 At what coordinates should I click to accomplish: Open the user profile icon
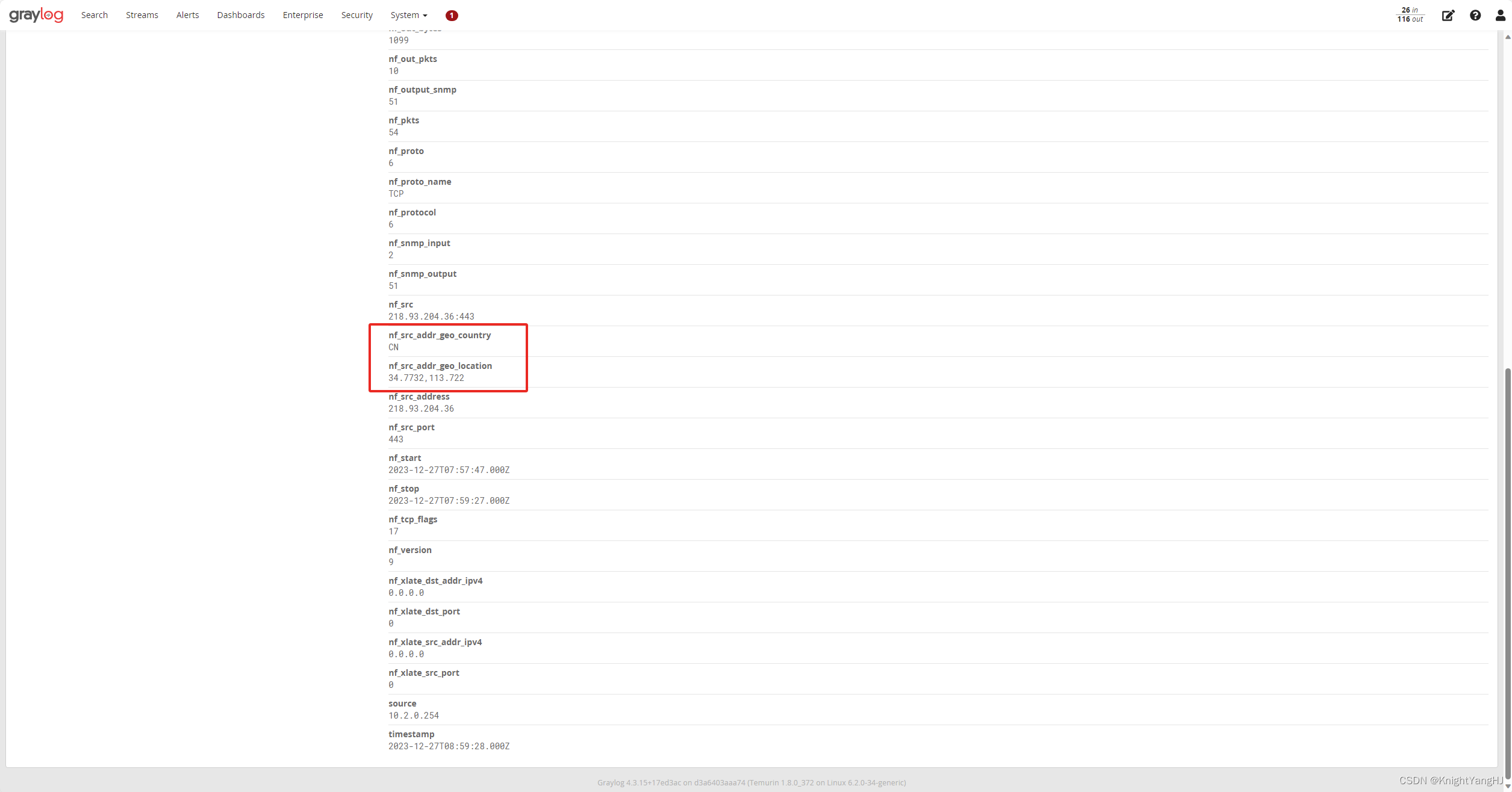click(1500, 16)
